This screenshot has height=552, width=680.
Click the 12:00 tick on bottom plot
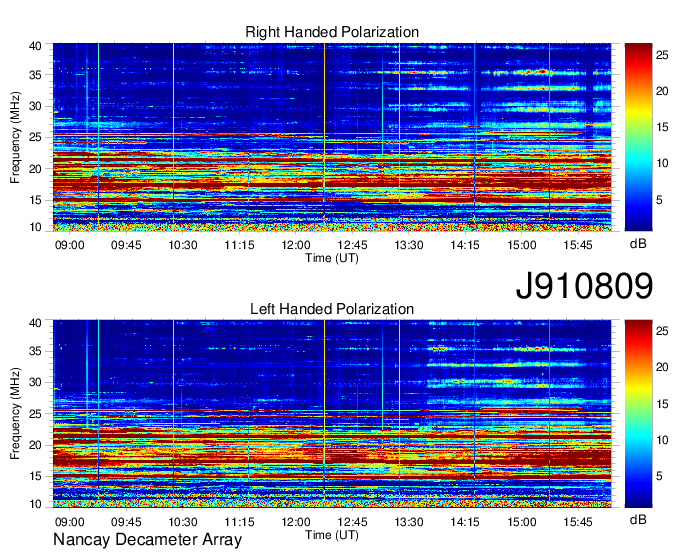(x=296, y=522)
